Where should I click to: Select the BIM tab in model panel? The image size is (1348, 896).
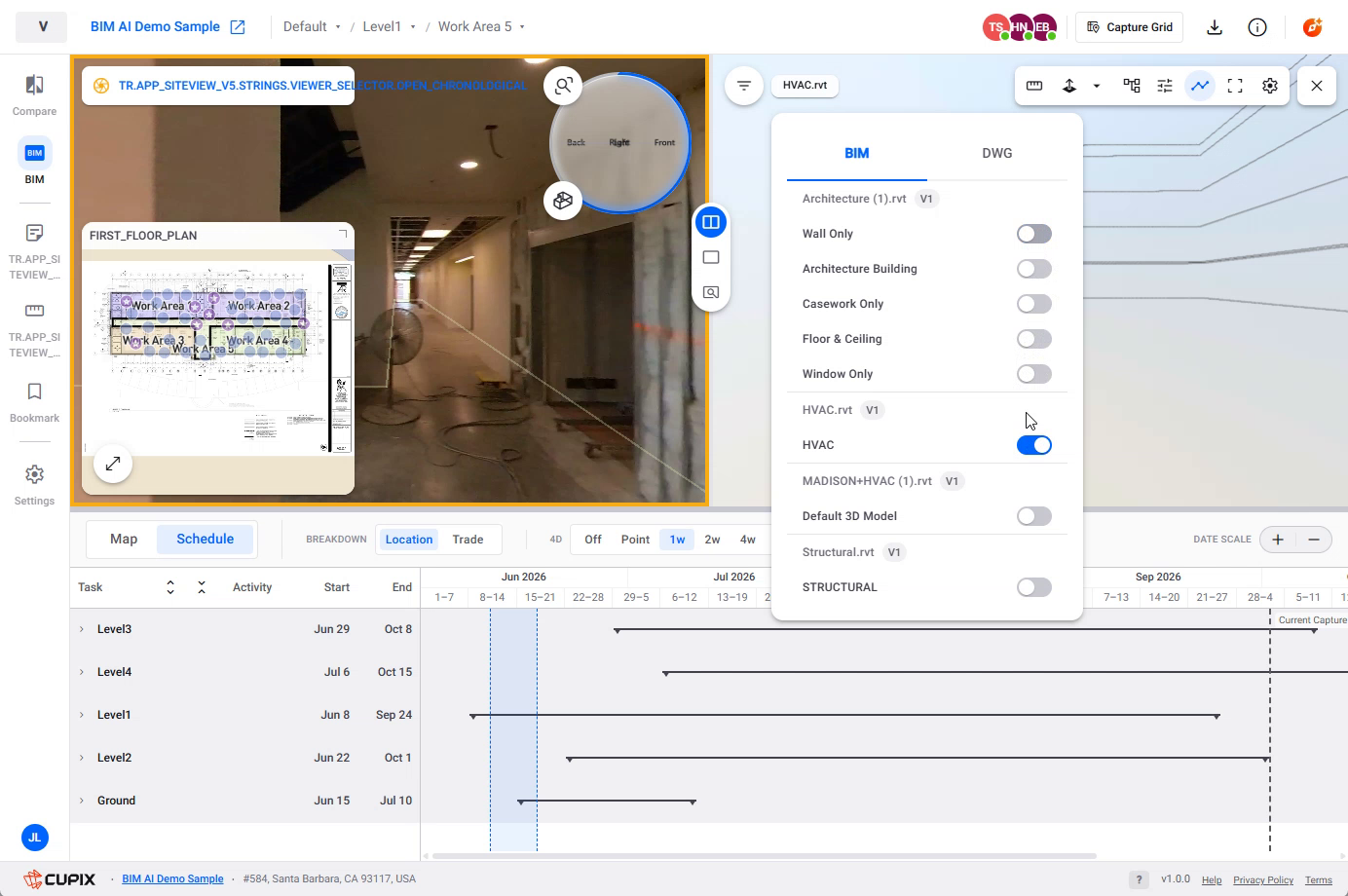[856, 153]
